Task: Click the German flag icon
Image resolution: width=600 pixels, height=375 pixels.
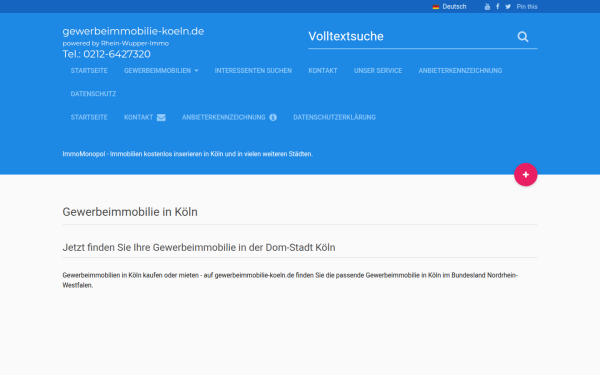Action: [x=435, y=7]
